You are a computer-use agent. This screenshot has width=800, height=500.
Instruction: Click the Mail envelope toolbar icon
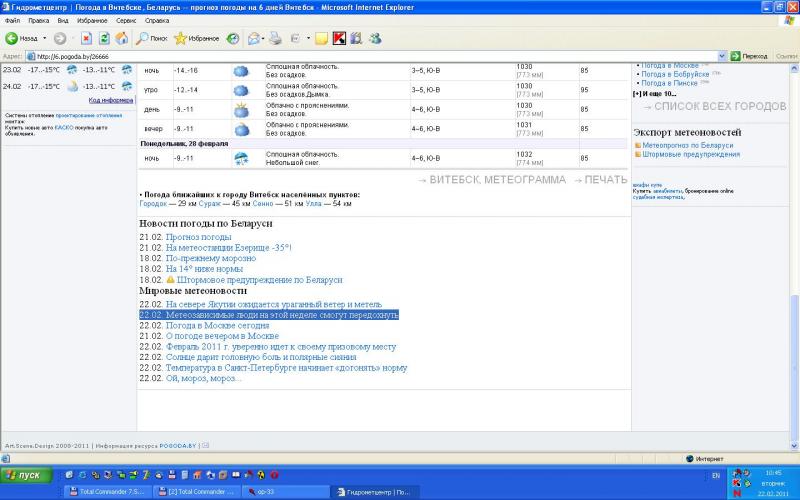[254, 38]
